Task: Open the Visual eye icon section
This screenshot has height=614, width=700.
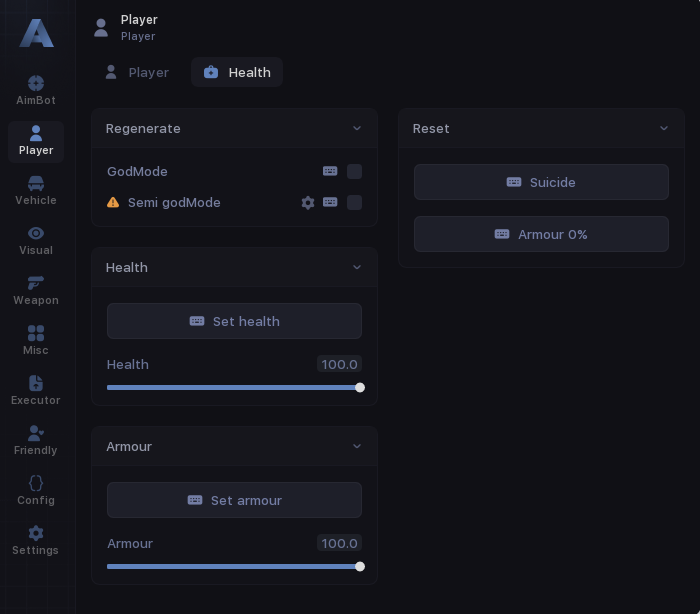Action: 36,234
